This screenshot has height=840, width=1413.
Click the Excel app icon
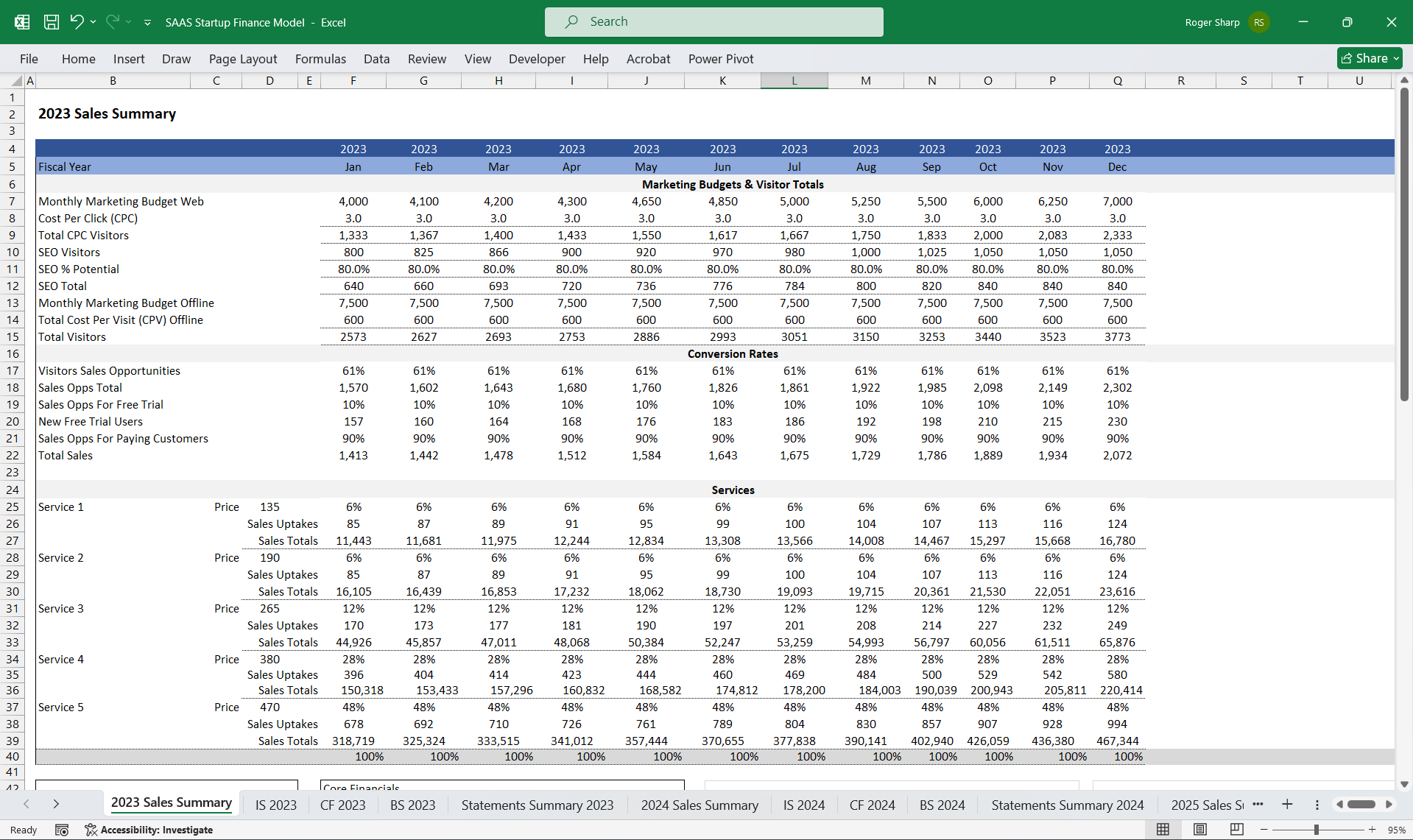click(22, 22)
